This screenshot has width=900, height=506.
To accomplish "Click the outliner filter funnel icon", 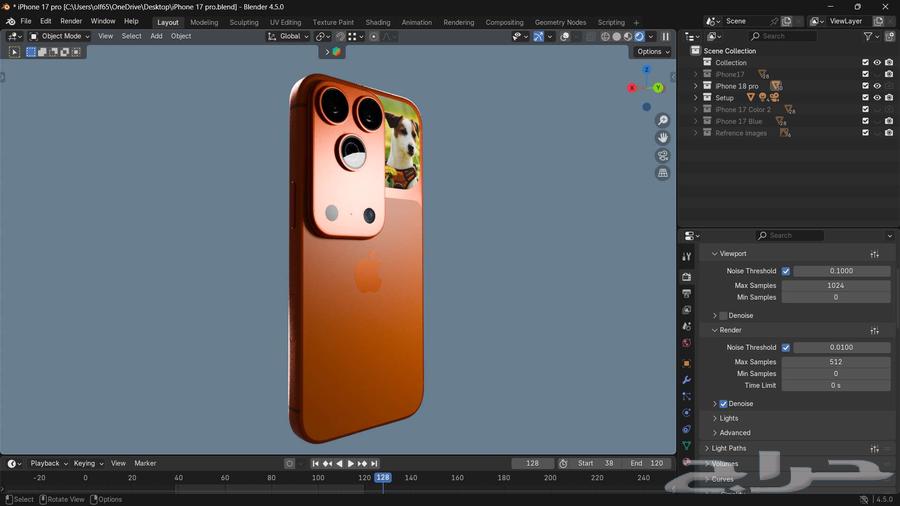I will coord(868,36).
